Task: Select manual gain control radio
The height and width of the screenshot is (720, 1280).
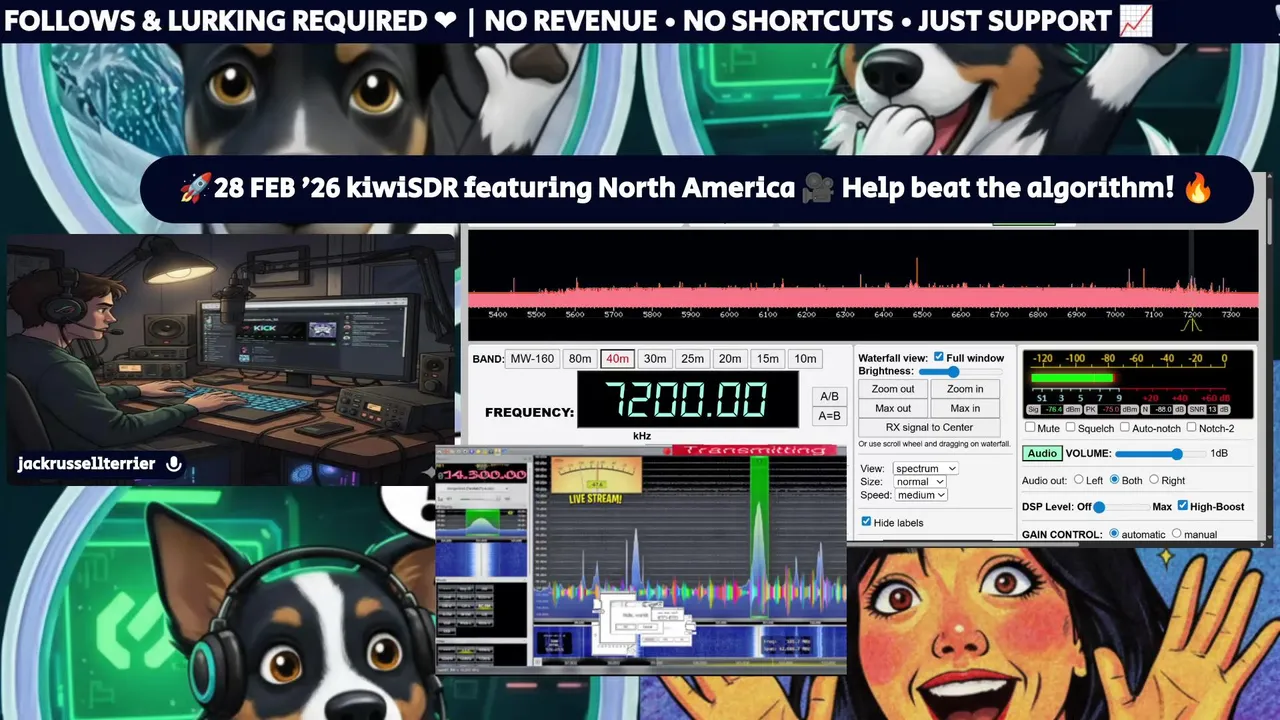Action: pyautogui.click(x=1176, y=534)
